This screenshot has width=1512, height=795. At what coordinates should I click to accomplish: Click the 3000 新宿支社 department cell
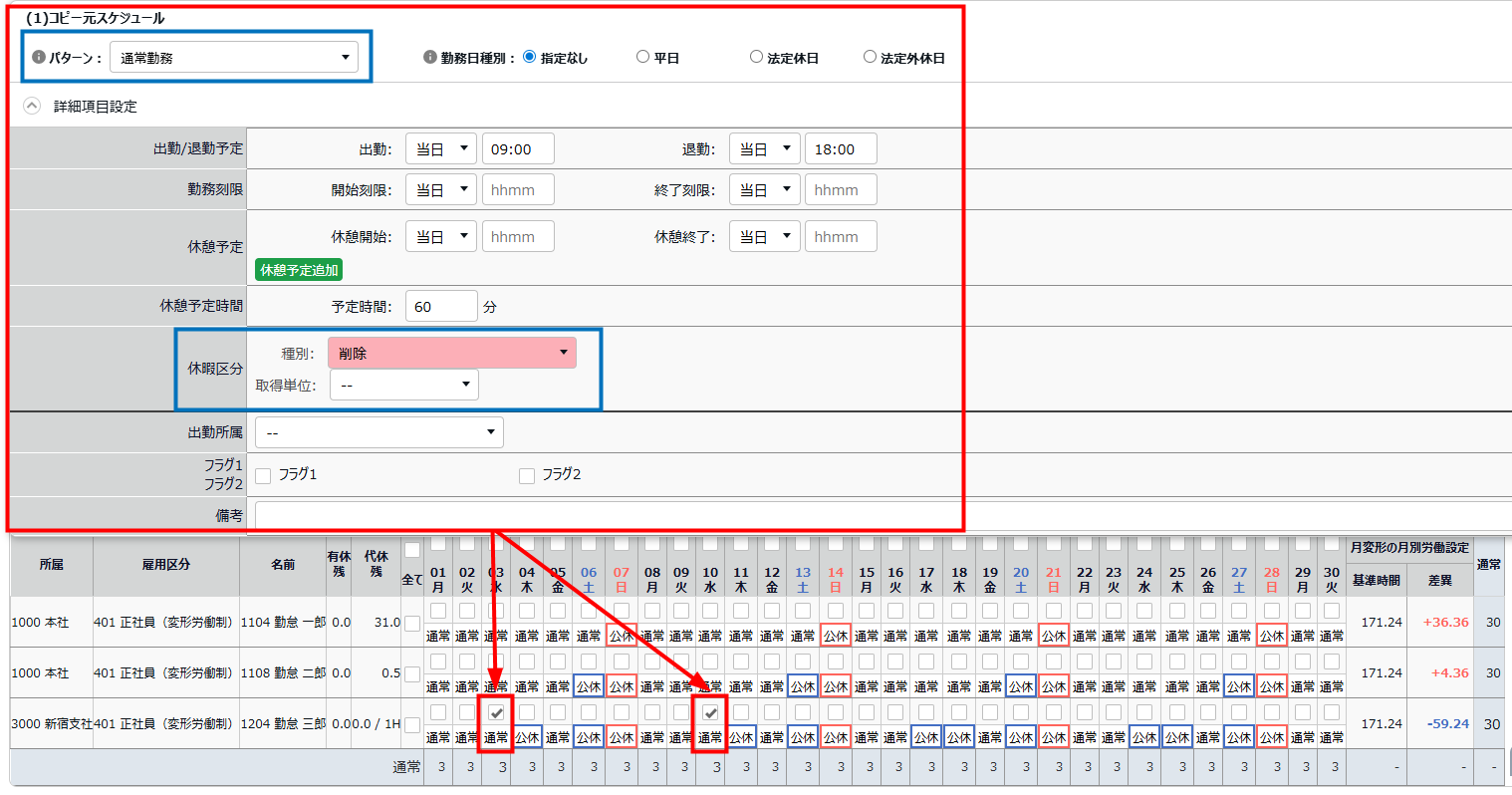pos(52,723)
